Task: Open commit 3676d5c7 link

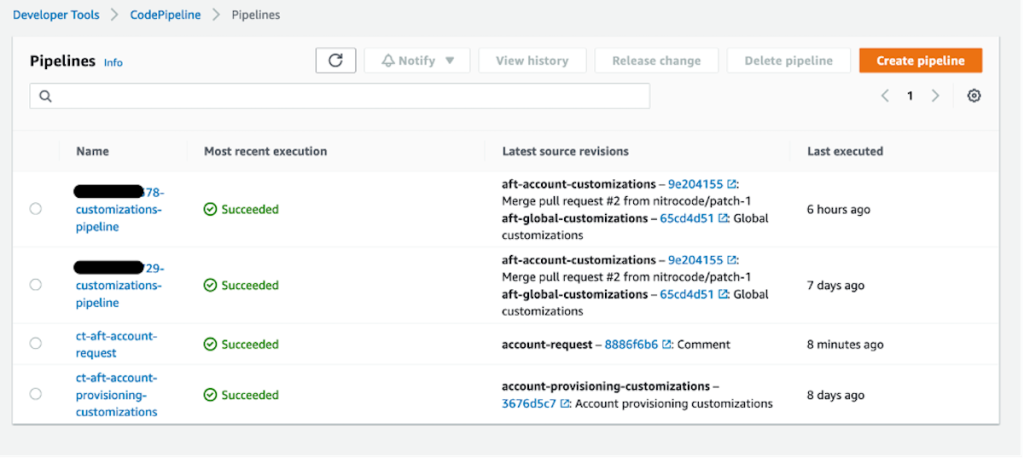Action: click(529, 404)
